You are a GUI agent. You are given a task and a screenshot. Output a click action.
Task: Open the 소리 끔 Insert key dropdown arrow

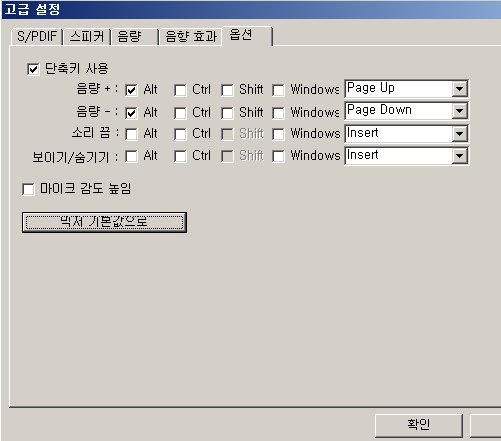coord(459,134)
